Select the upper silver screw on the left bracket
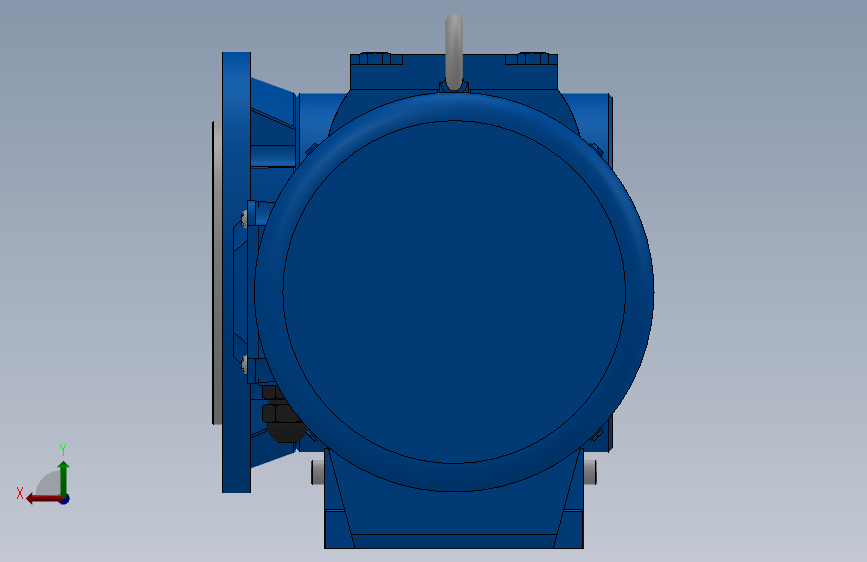Screen dimensions: 867x562 click(x=244, y=218)
